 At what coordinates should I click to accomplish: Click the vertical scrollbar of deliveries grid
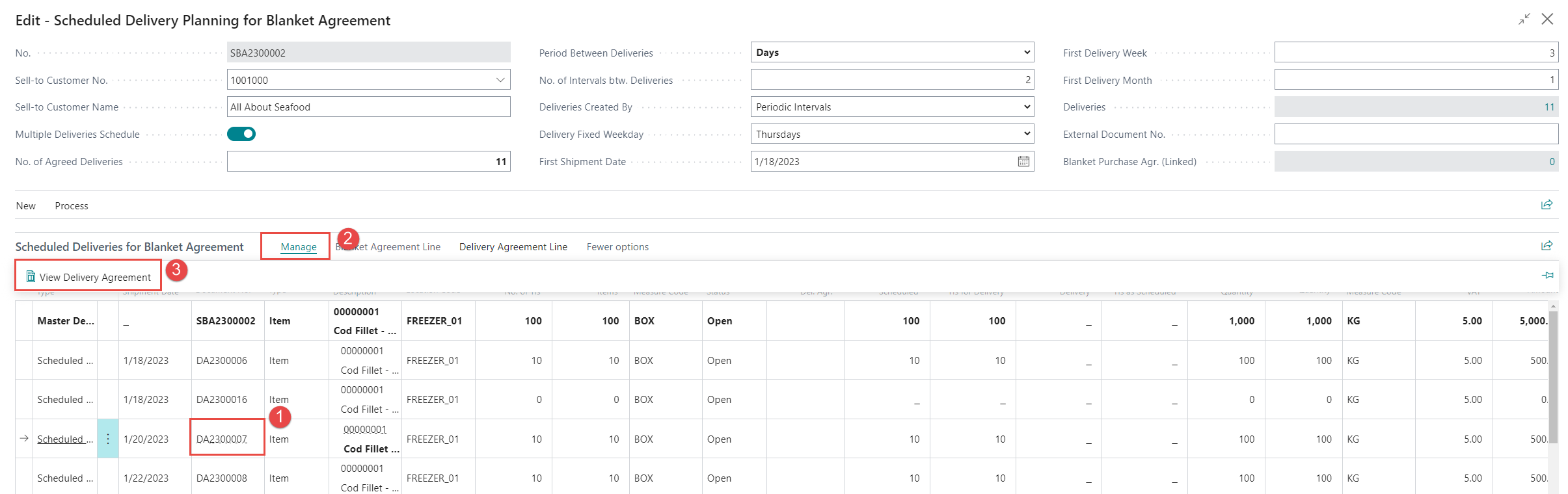1553,377
